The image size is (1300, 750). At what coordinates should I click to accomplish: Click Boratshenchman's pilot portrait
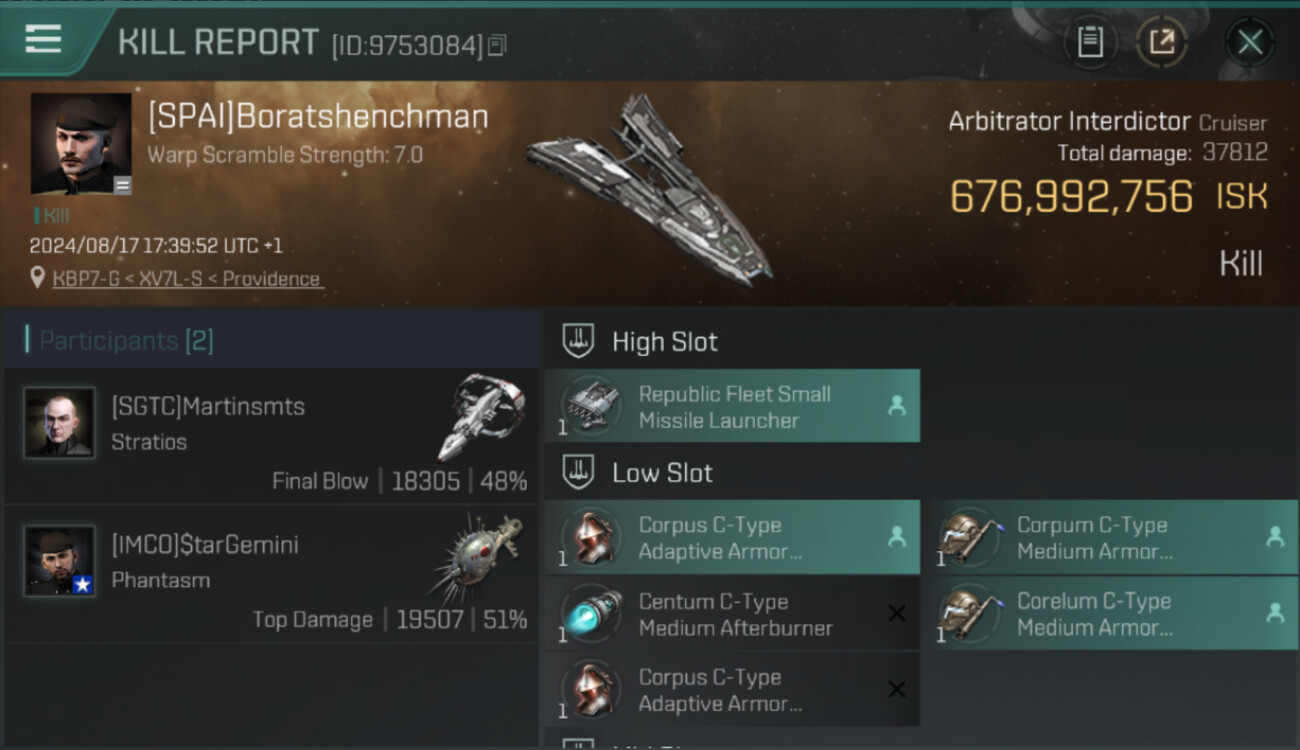(81, 144)
